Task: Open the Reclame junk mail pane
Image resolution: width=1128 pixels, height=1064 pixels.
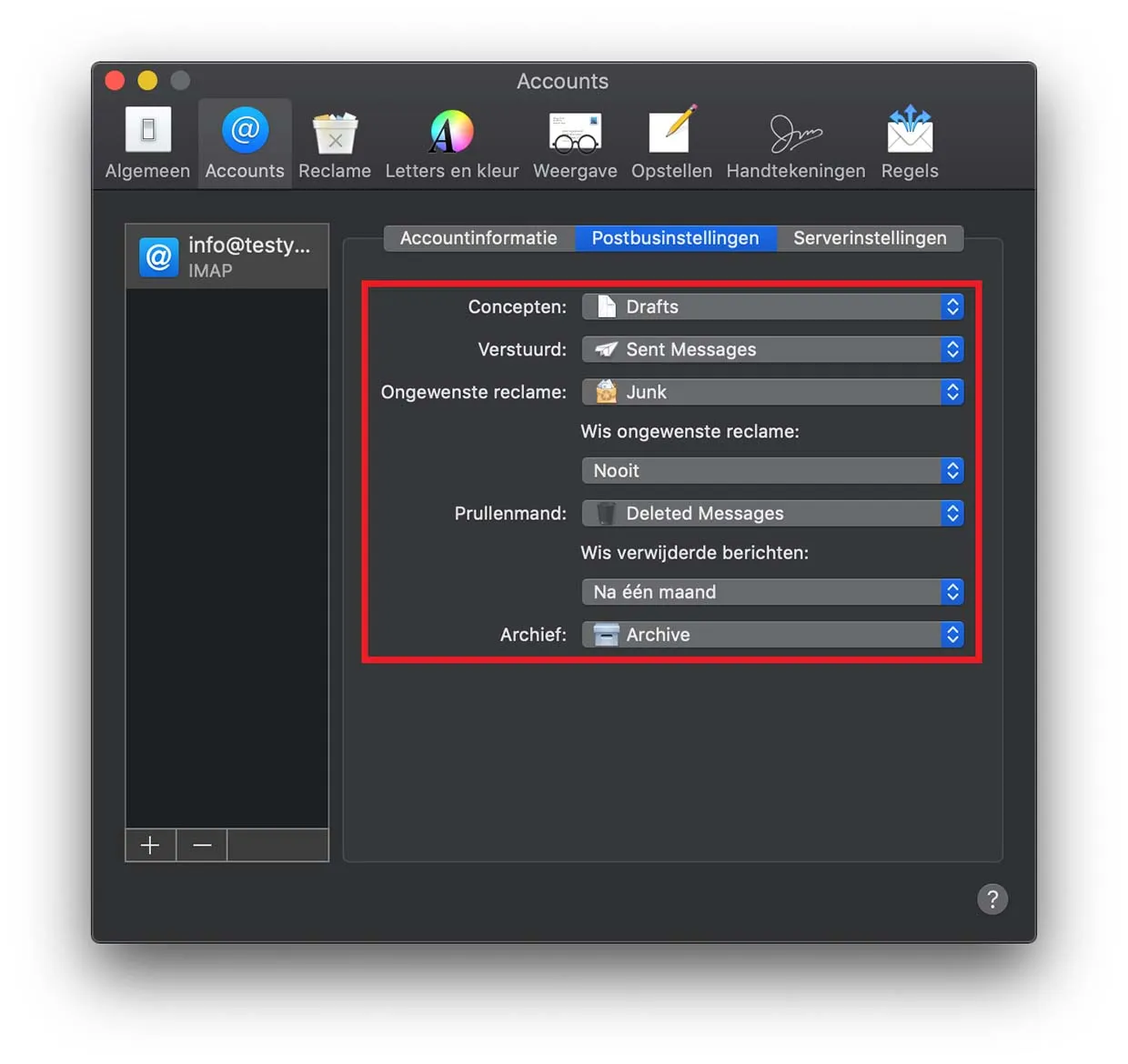Action: click(x=334, y=144)
